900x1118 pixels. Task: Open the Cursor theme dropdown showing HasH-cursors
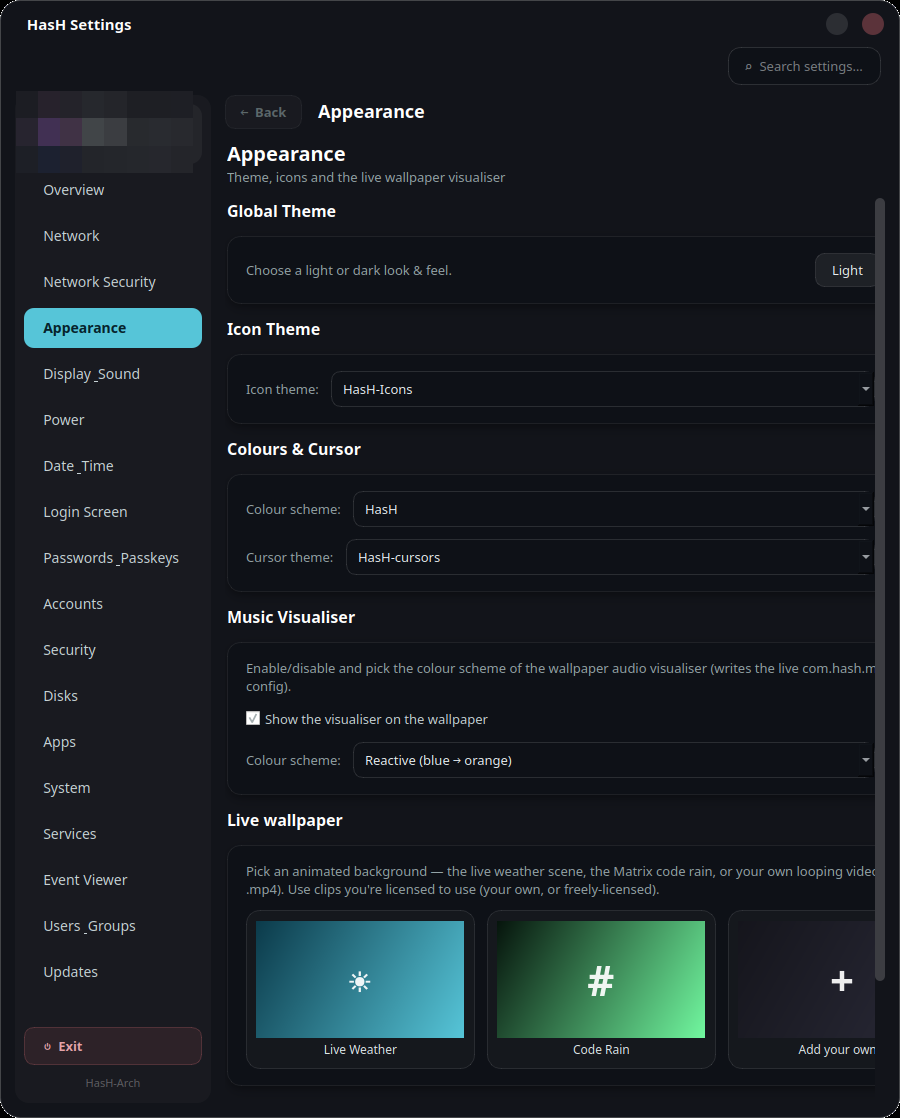(609, 557)
